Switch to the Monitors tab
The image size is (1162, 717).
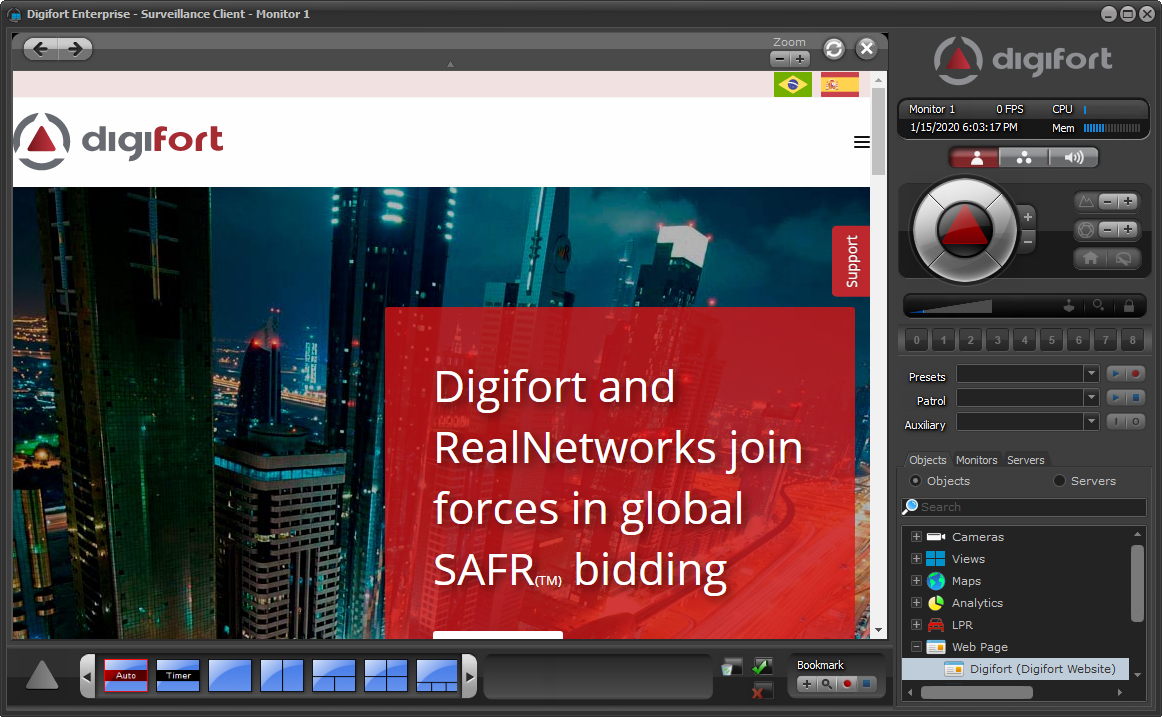coord(976,460)
